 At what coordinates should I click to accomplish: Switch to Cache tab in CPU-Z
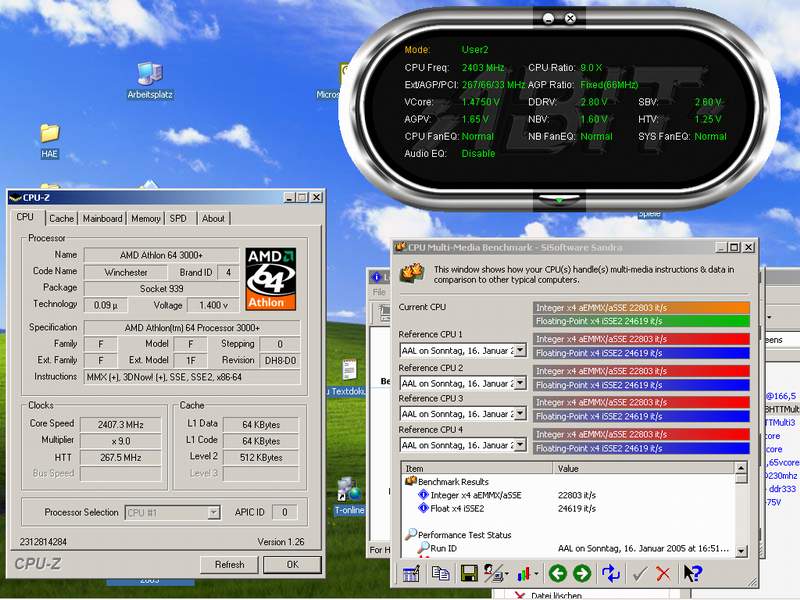pos(61,218)
